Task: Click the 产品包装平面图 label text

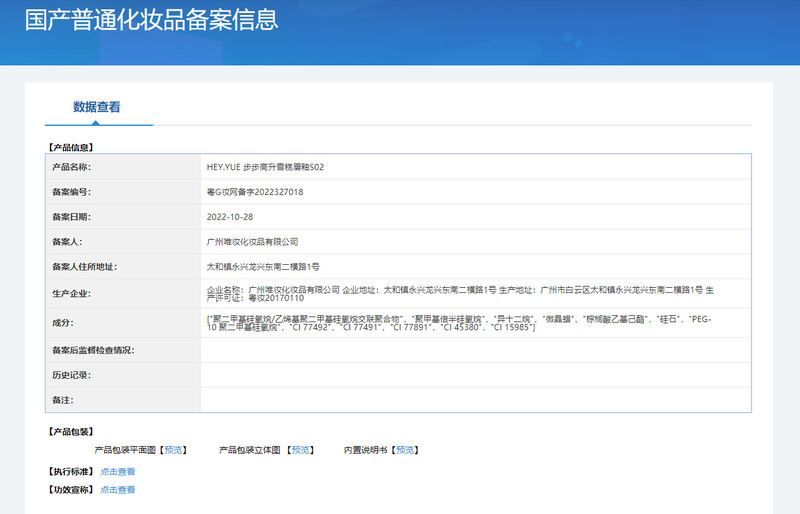Action: [x=125, y=450]
